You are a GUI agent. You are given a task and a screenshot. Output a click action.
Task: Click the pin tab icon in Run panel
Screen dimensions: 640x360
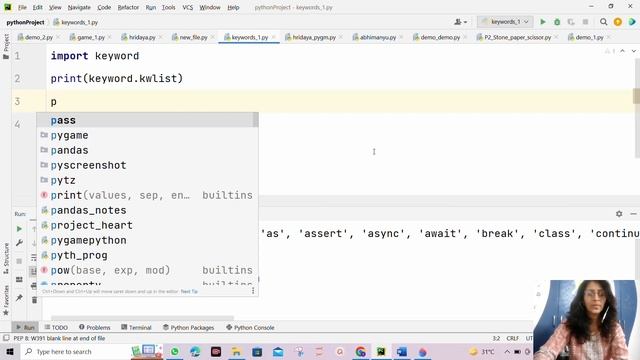[x=19, y=298]
